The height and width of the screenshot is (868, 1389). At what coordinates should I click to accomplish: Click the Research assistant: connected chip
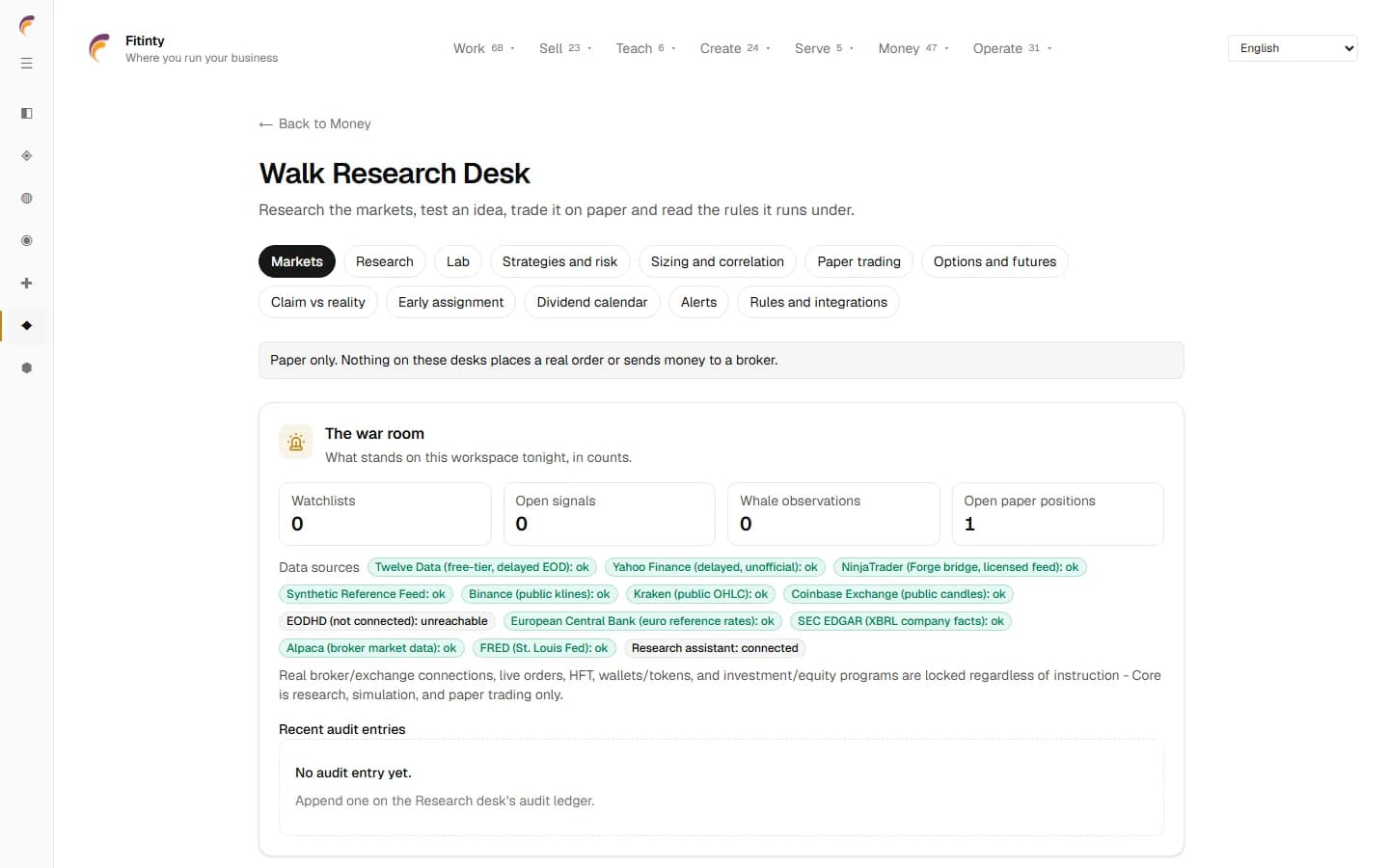pos(715,648)
